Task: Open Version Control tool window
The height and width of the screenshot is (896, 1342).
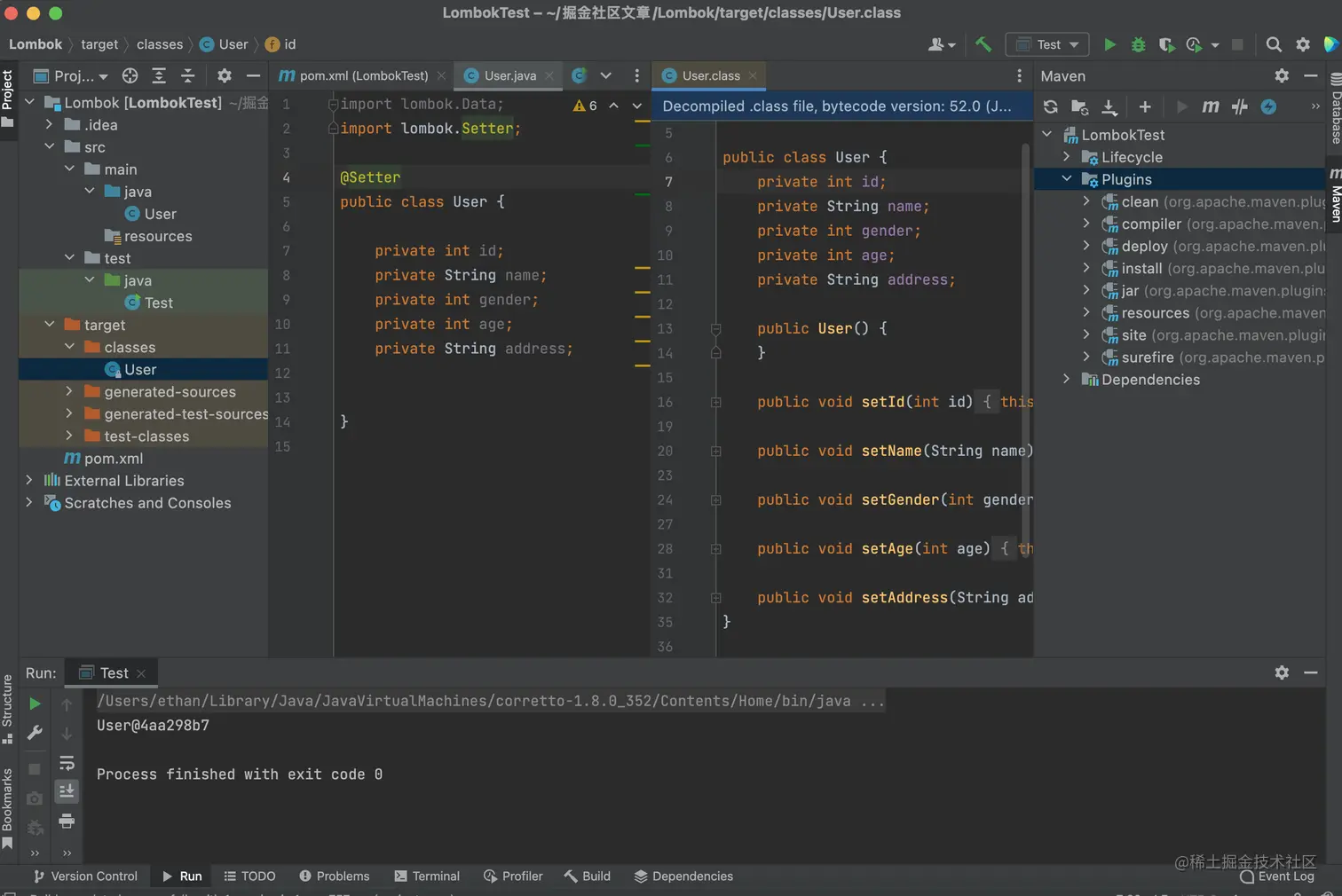Action: point(85,876)
